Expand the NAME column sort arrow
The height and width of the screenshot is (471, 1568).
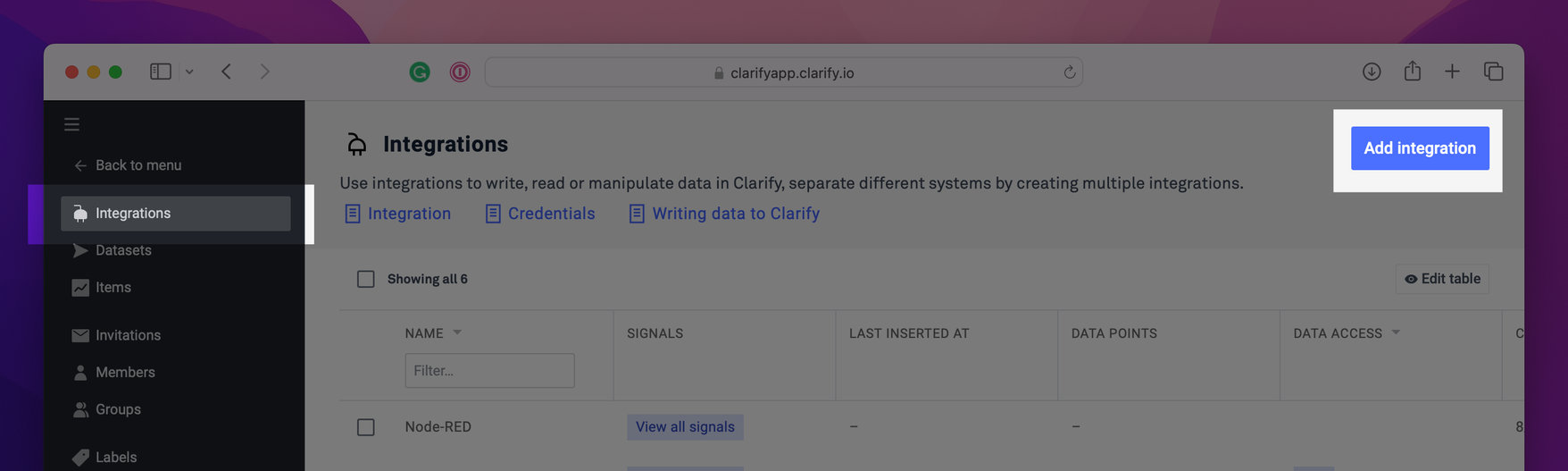point(457,332)
